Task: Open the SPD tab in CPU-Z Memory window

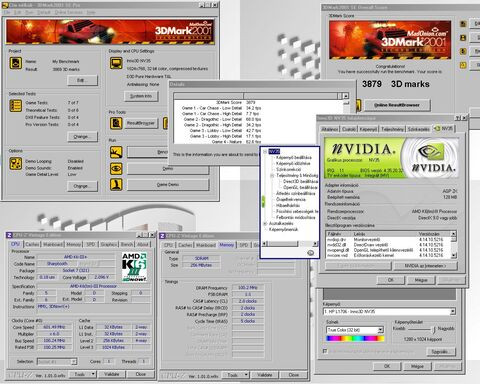Action: [244, 245]
